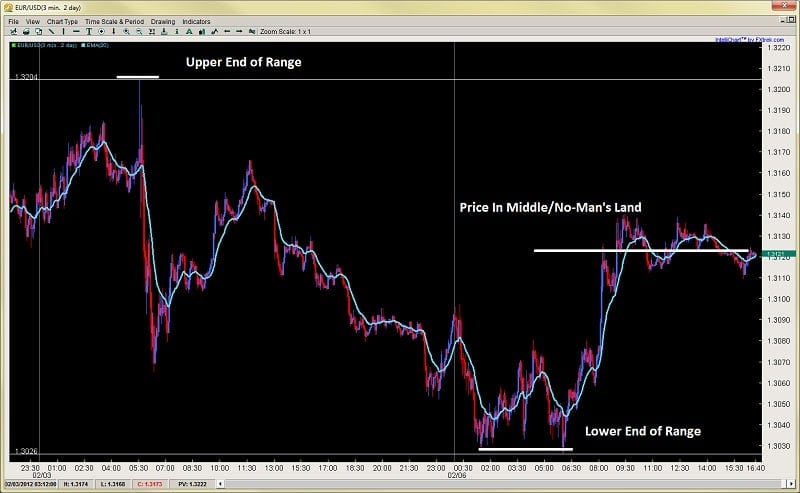Select the vertical line drawing tool
The width and height of the screenshot is (800, 493).
[x=63, y=32]
